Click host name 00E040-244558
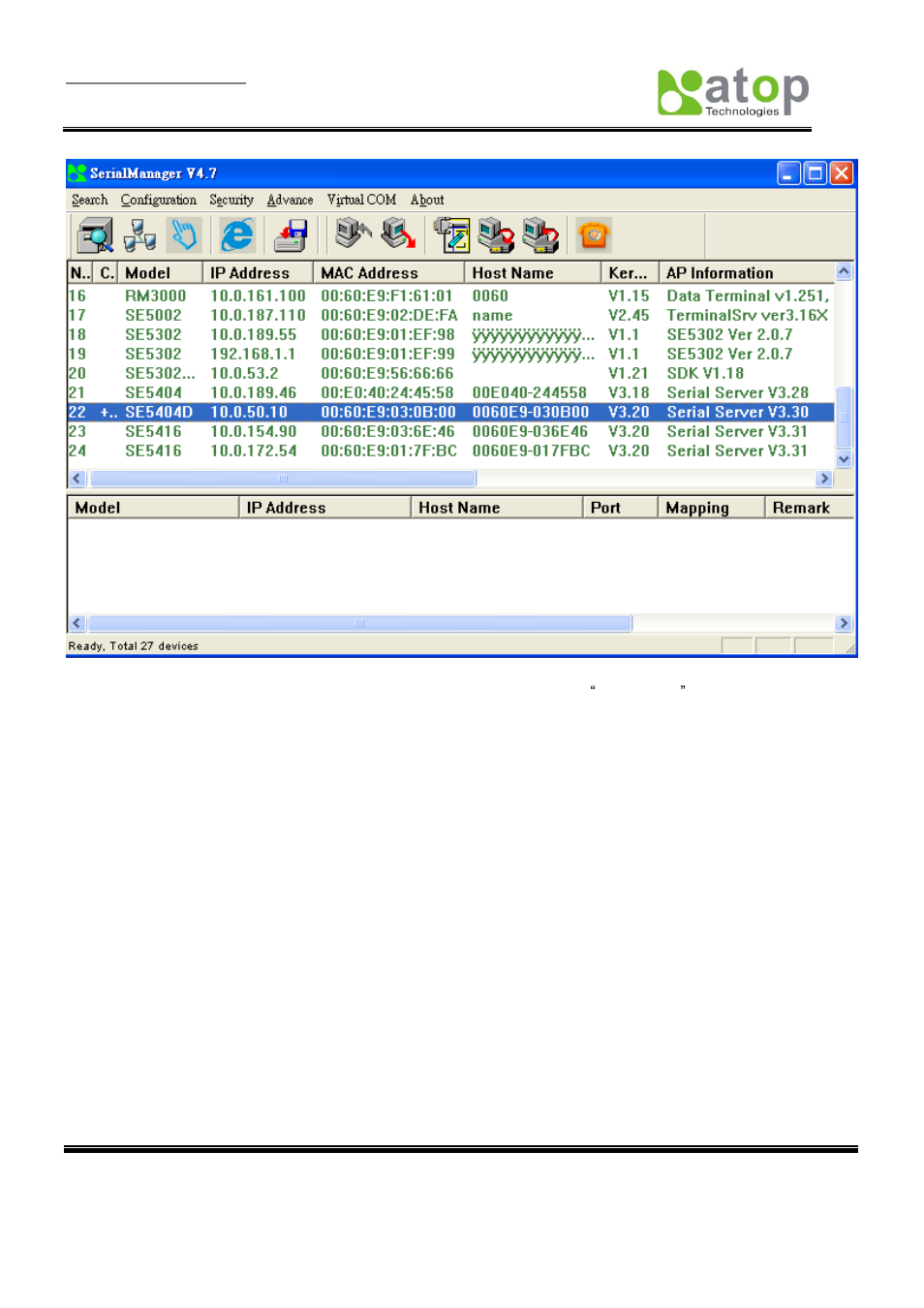 click(529, 392)
